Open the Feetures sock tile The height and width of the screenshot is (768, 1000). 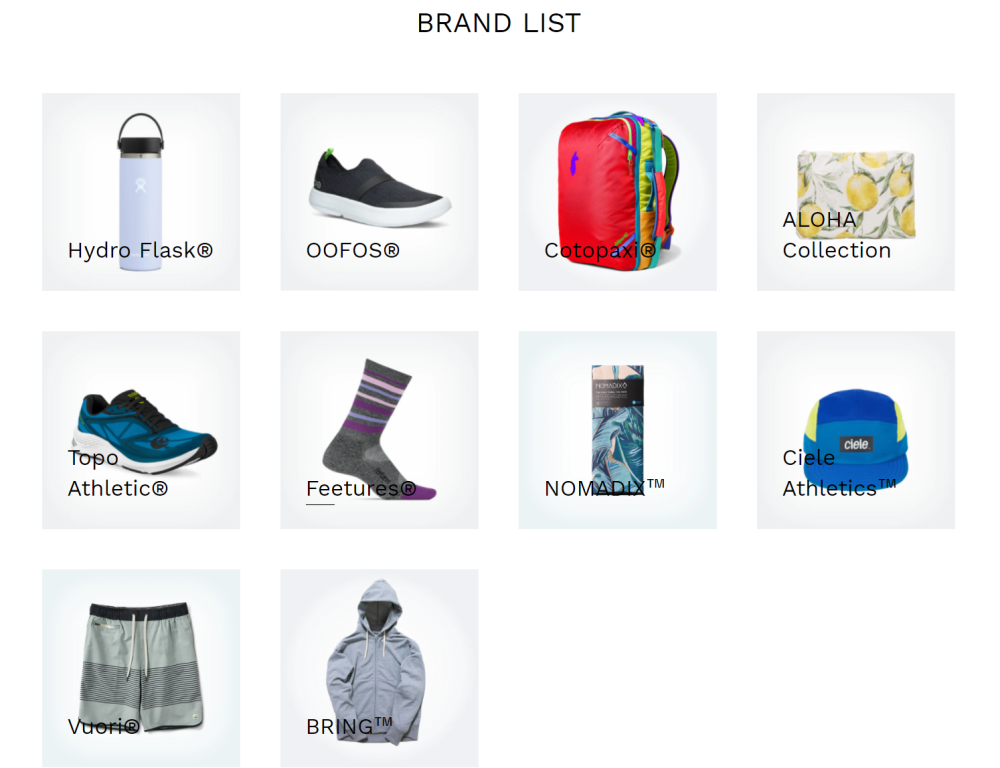(x=379, y=430)
